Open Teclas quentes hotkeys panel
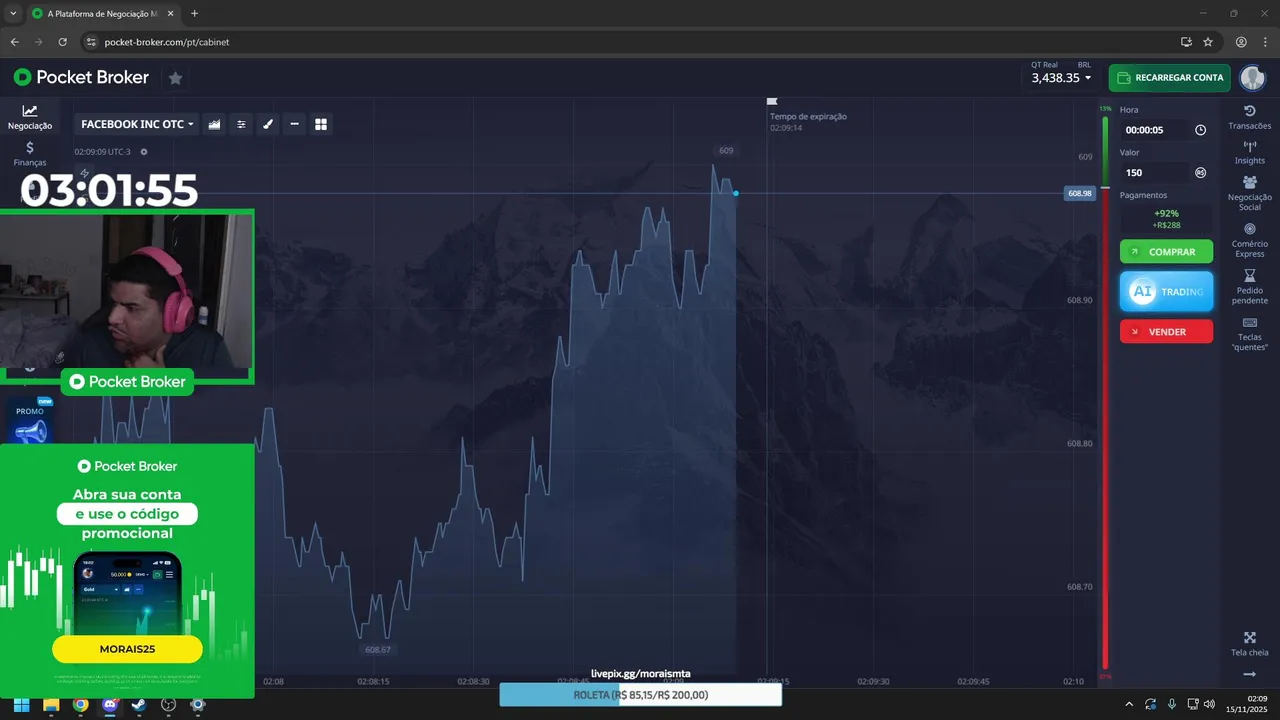Viewport: 1280px width, 720px height. tap(1249, 334)
